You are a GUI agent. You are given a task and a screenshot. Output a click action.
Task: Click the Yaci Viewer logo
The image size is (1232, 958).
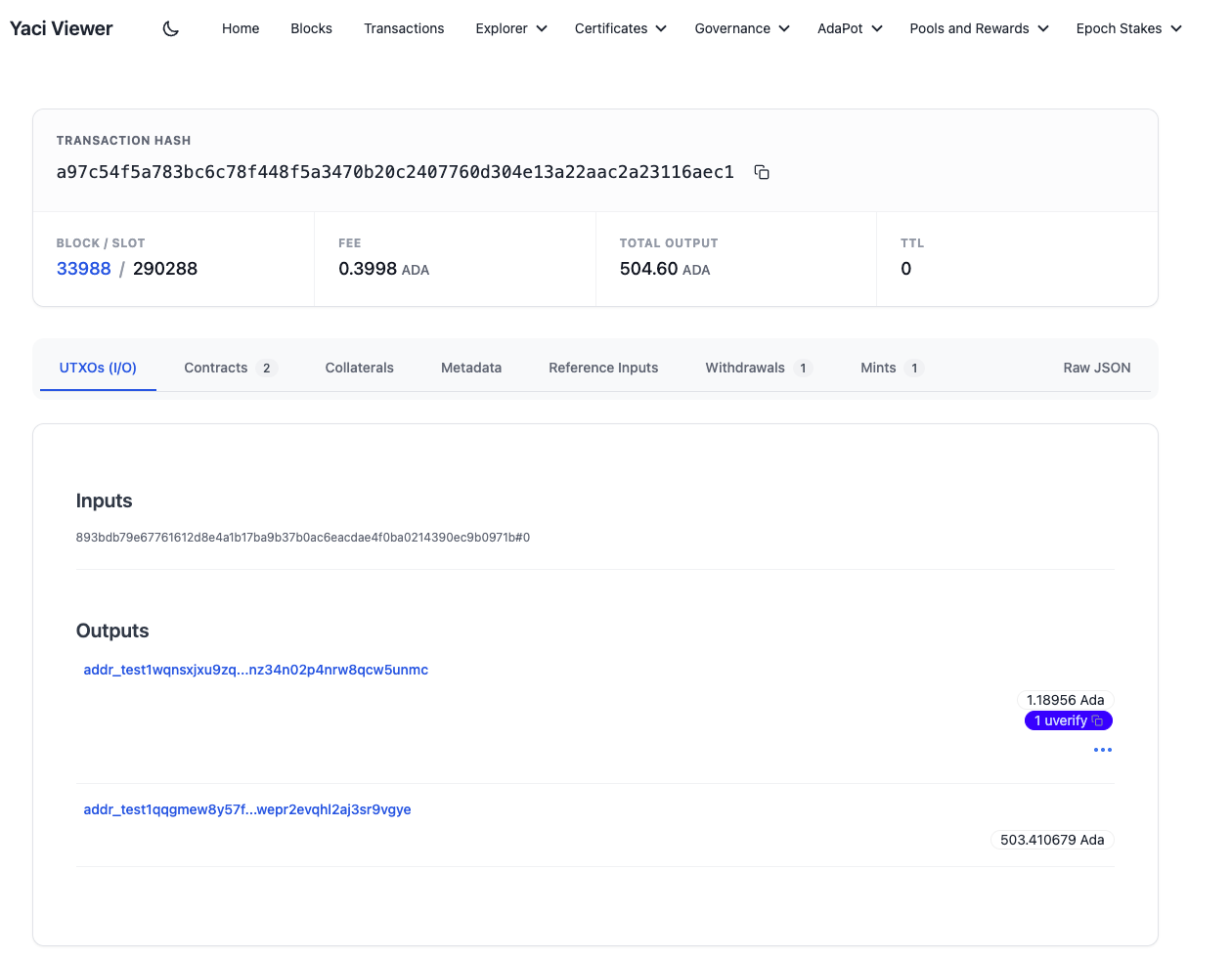click(62, 28)
